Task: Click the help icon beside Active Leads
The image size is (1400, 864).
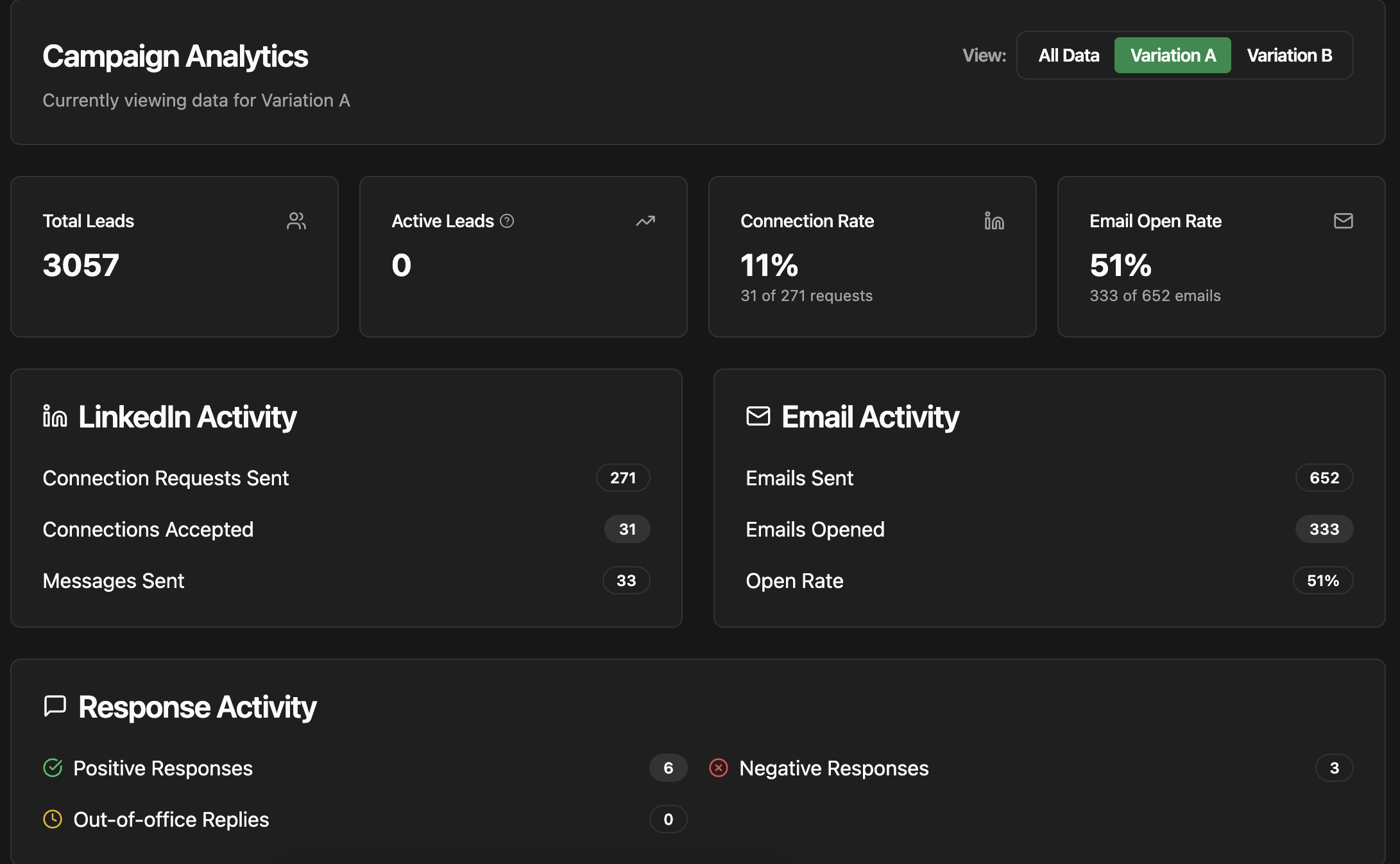Action: pyautogui.click(x=507, y=221)
